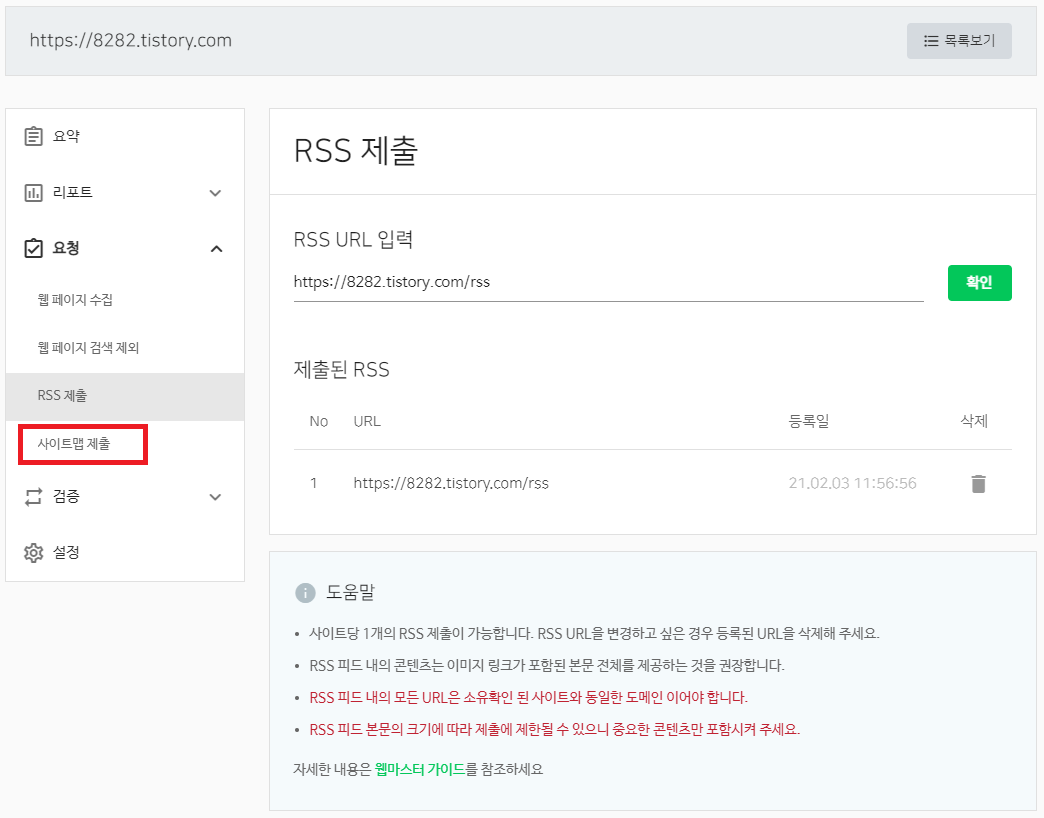This screenshot has height=818, width=1044.
Task: Click the RSS URL input field
Action: coord(609,283)
